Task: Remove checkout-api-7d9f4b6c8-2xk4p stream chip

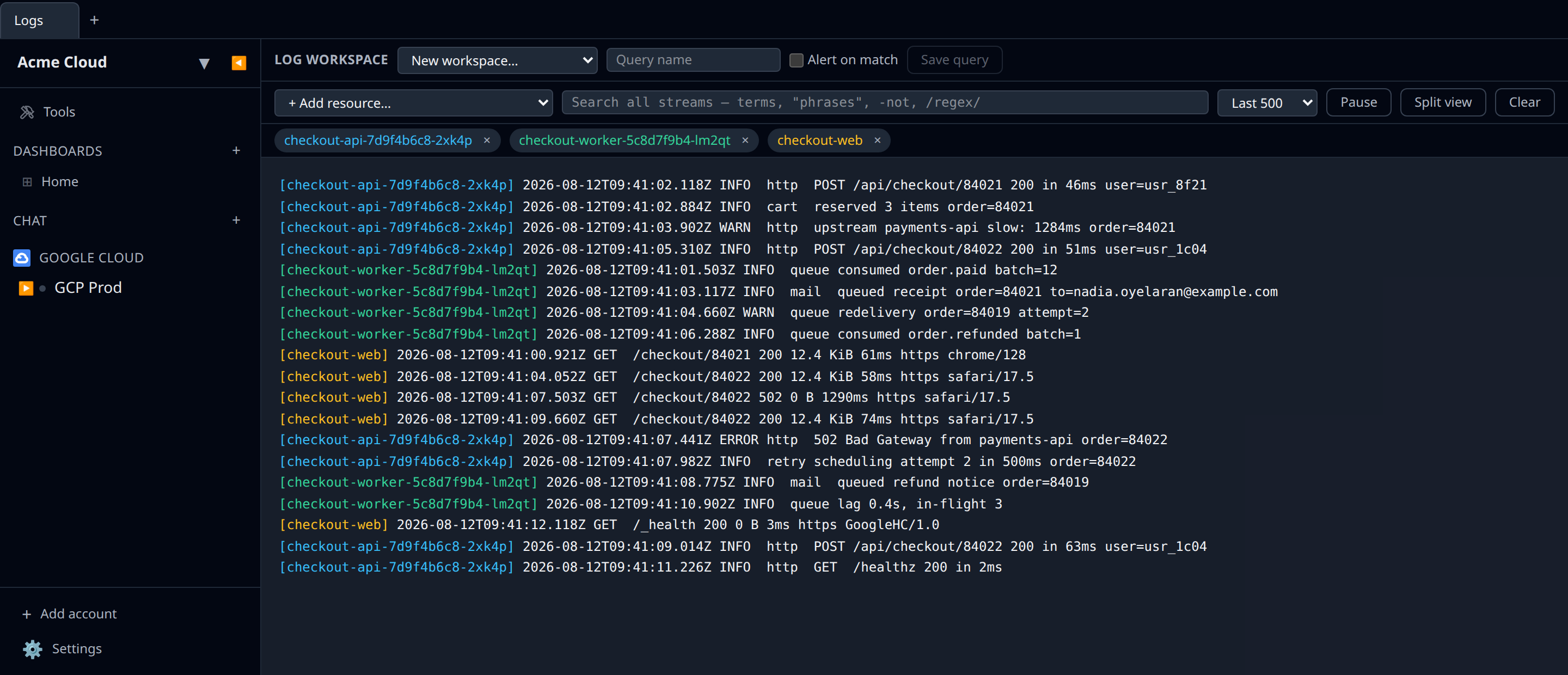Action: point(487,140)
